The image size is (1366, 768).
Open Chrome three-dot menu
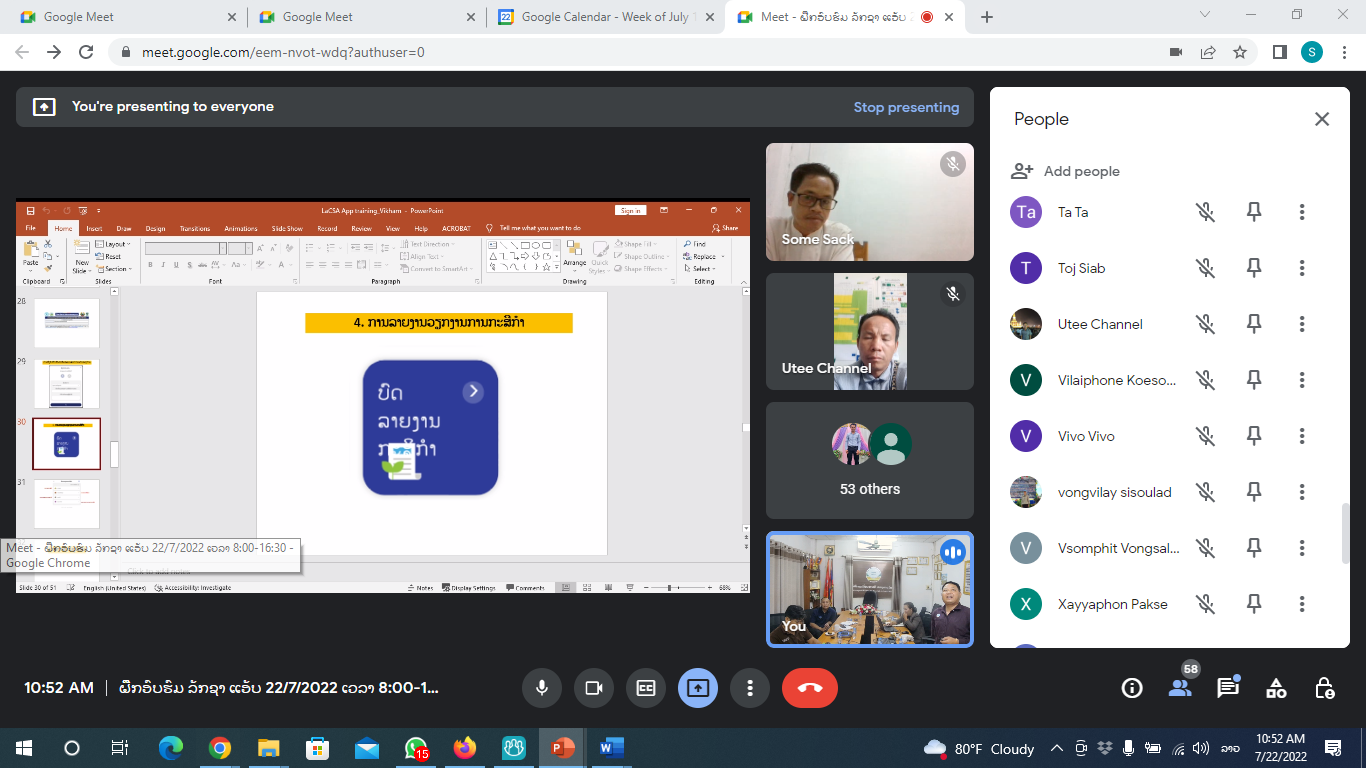click(1344, 52)
